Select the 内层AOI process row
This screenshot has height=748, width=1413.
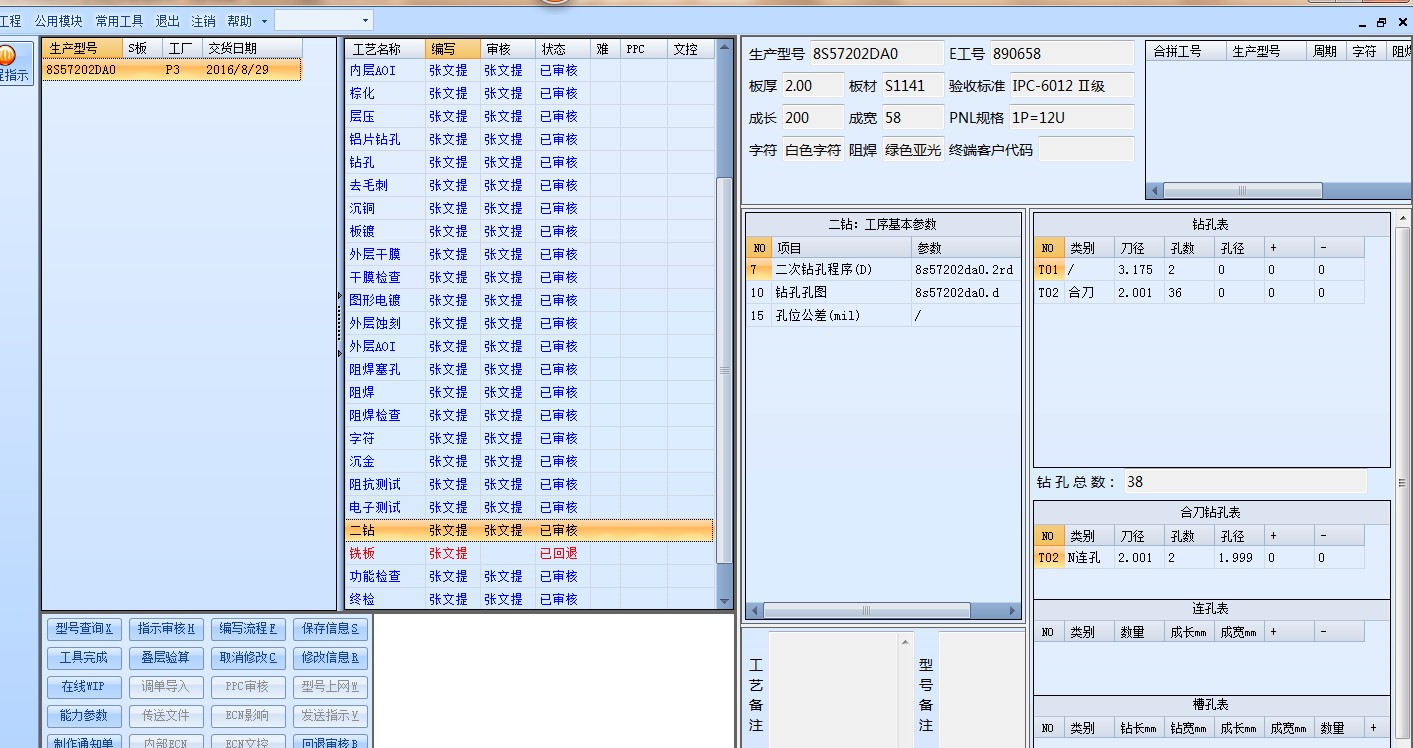point(531,70)
